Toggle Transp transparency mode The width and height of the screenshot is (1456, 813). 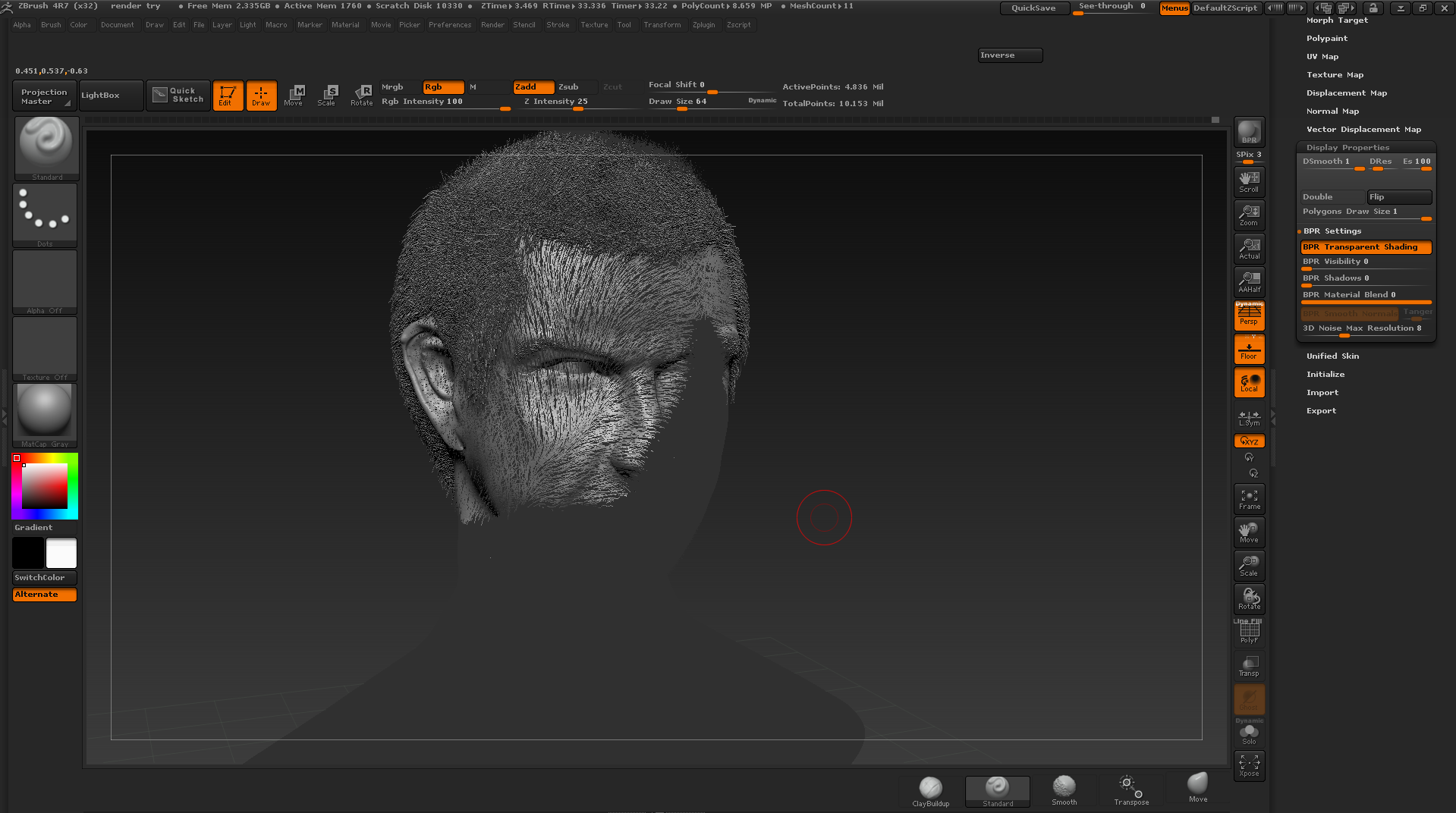click(1249, 666)
